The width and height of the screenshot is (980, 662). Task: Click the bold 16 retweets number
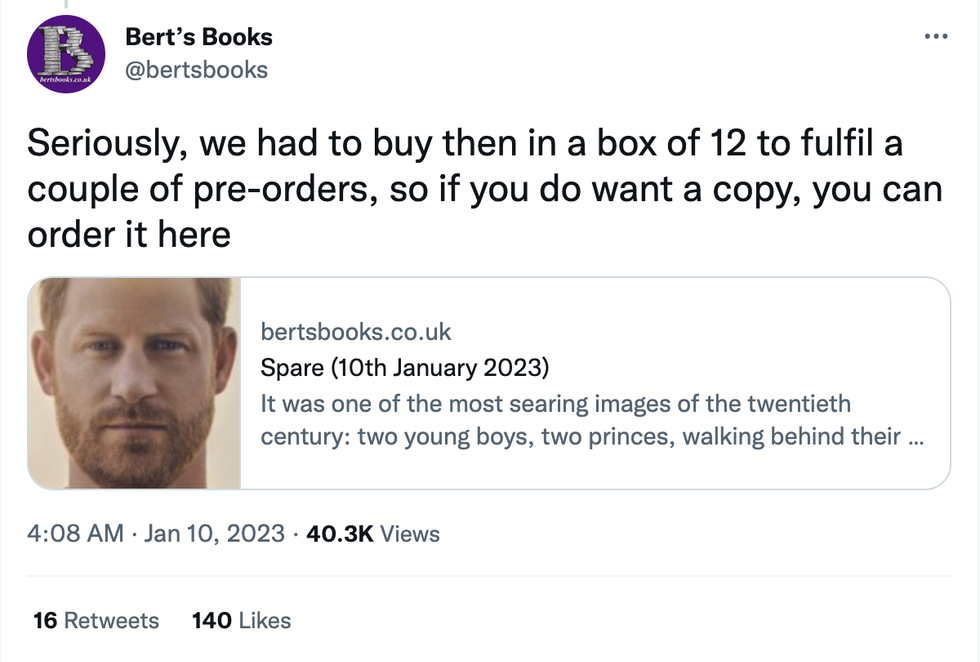44,621
